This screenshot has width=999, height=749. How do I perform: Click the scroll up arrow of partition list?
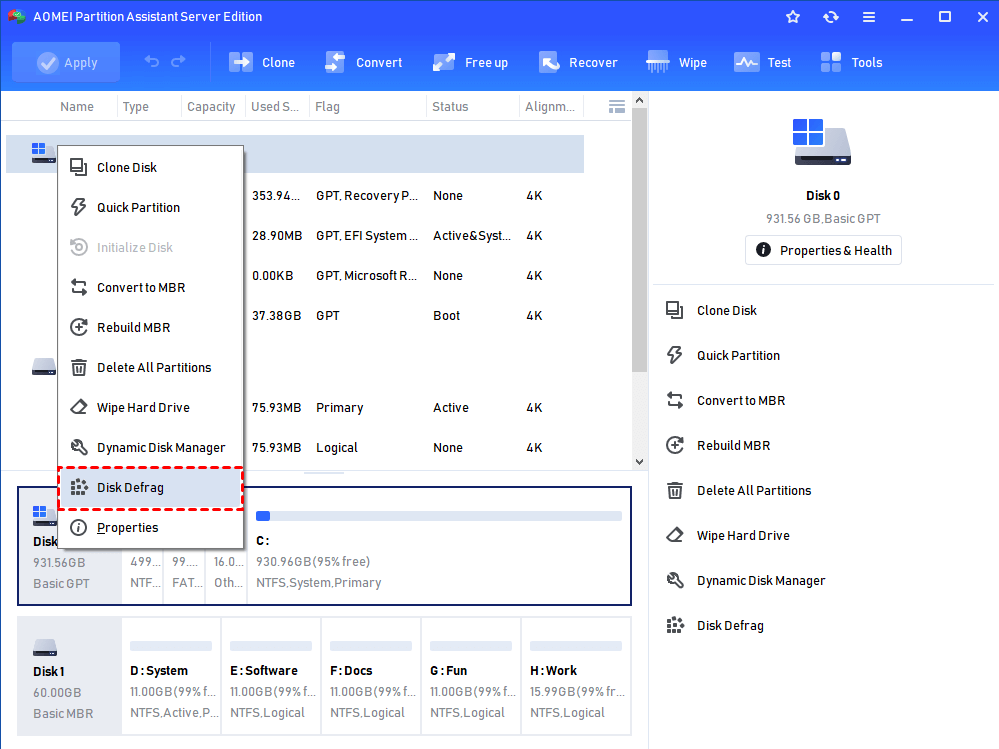[x=640, y=100]
